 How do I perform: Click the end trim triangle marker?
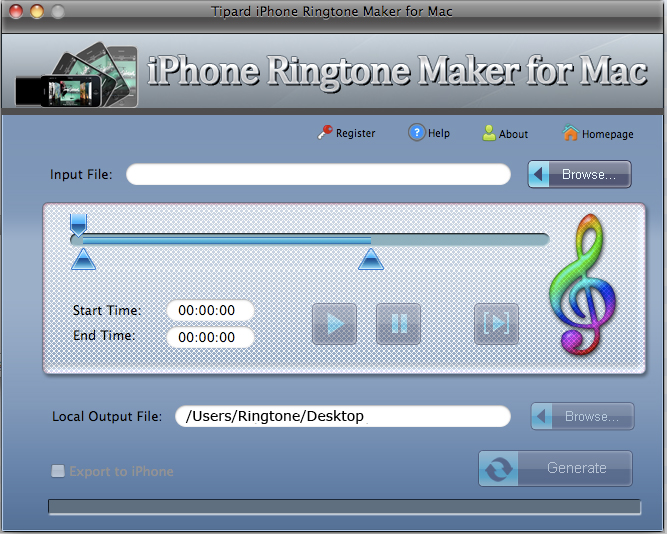pyautogui.click(x=371, y=260)
